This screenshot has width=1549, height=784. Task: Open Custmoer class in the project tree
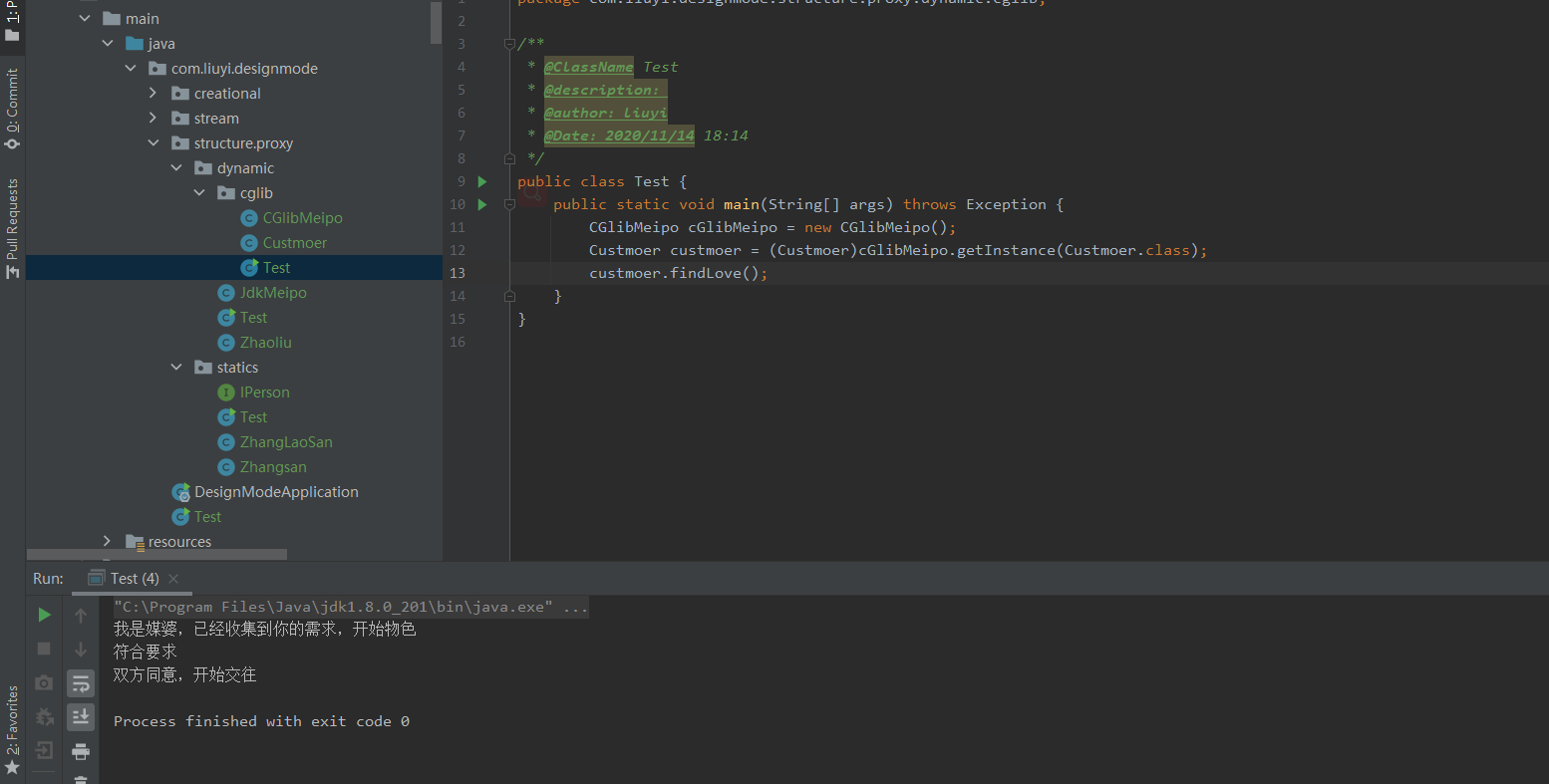(x=294, y=243)
